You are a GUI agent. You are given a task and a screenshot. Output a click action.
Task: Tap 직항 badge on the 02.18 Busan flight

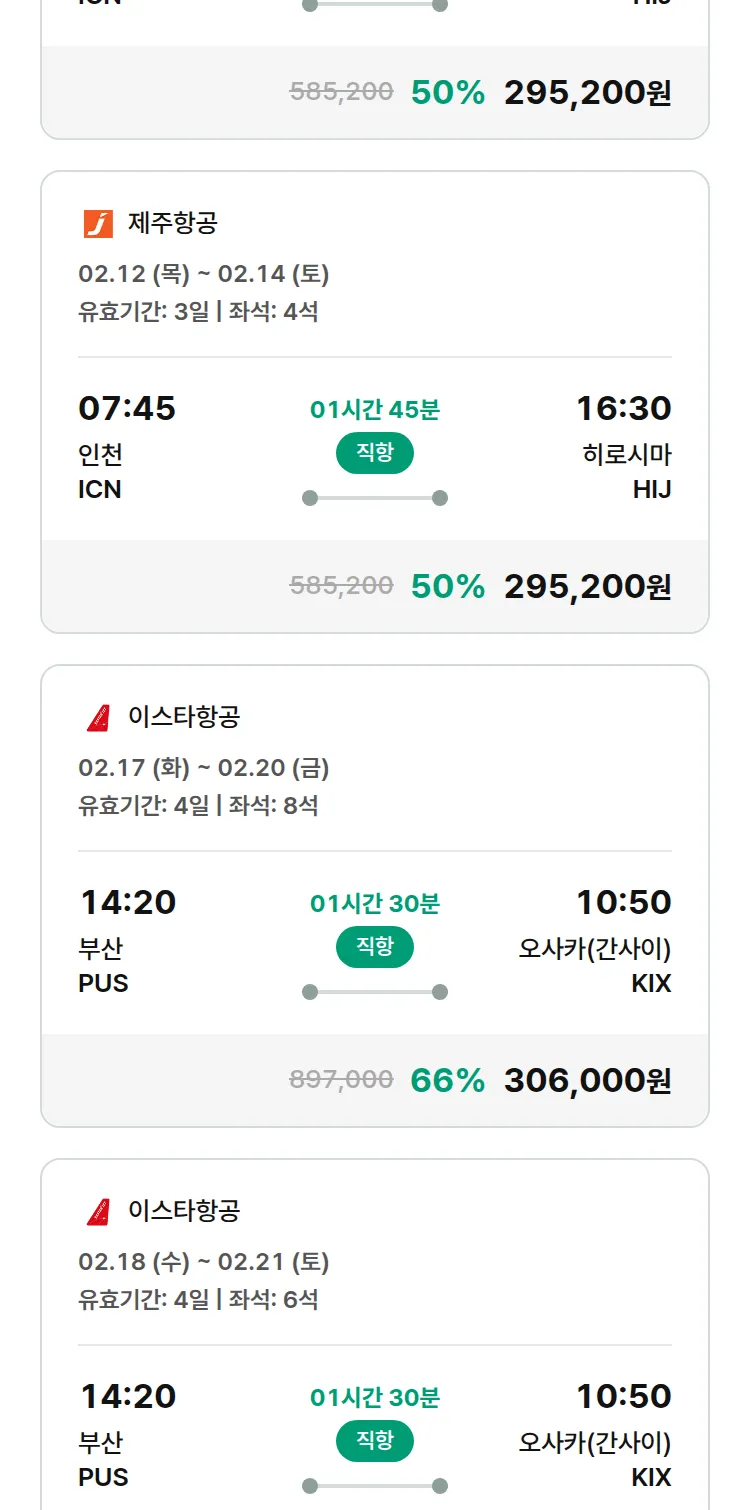point(374,1442)
